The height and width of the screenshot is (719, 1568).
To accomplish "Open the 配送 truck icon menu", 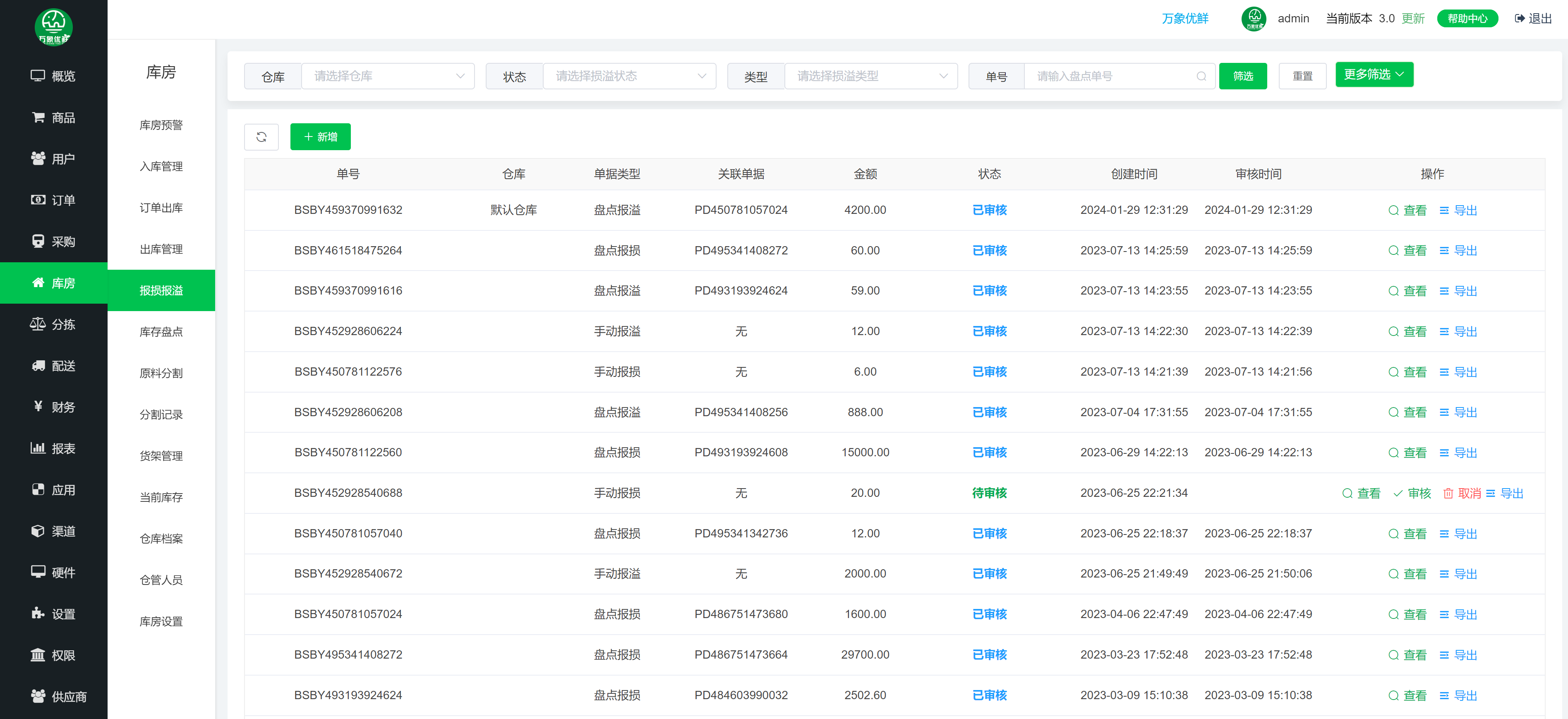I will click(x=38, y=365).
